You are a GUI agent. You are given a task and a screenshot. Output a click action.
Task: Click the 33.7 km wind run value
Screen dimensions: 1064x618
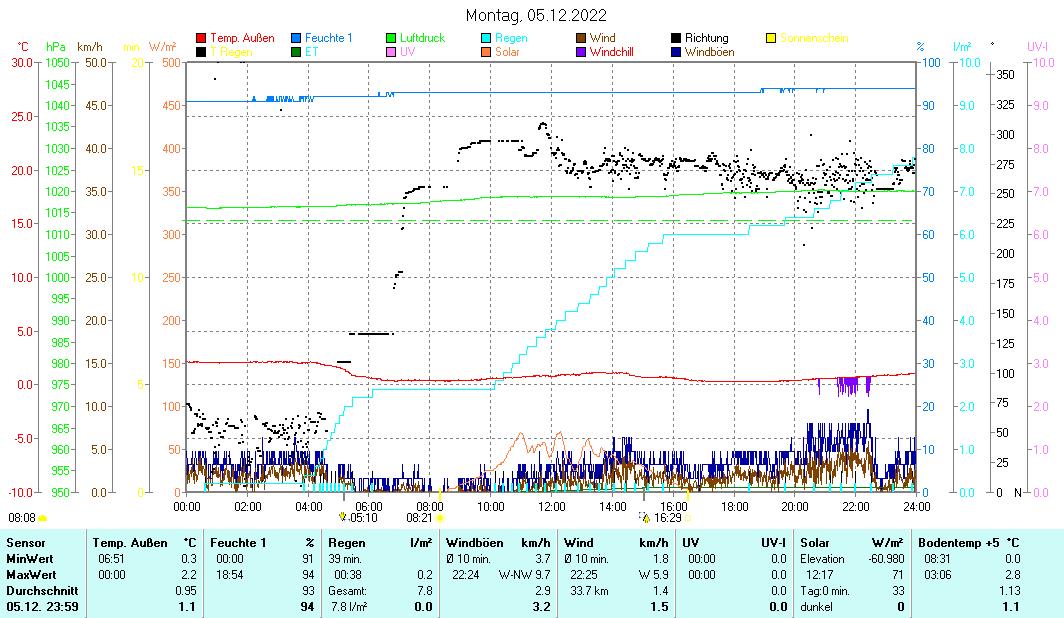pos(589,591)
